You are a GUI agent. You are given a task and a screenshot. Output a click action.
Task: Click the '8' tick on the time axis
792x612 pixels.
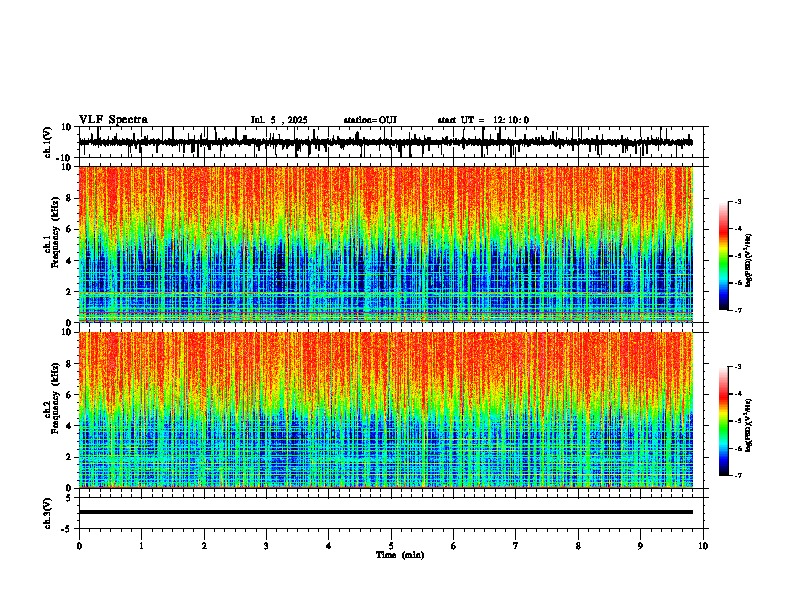pyautogui.click(x=578, y=546)
